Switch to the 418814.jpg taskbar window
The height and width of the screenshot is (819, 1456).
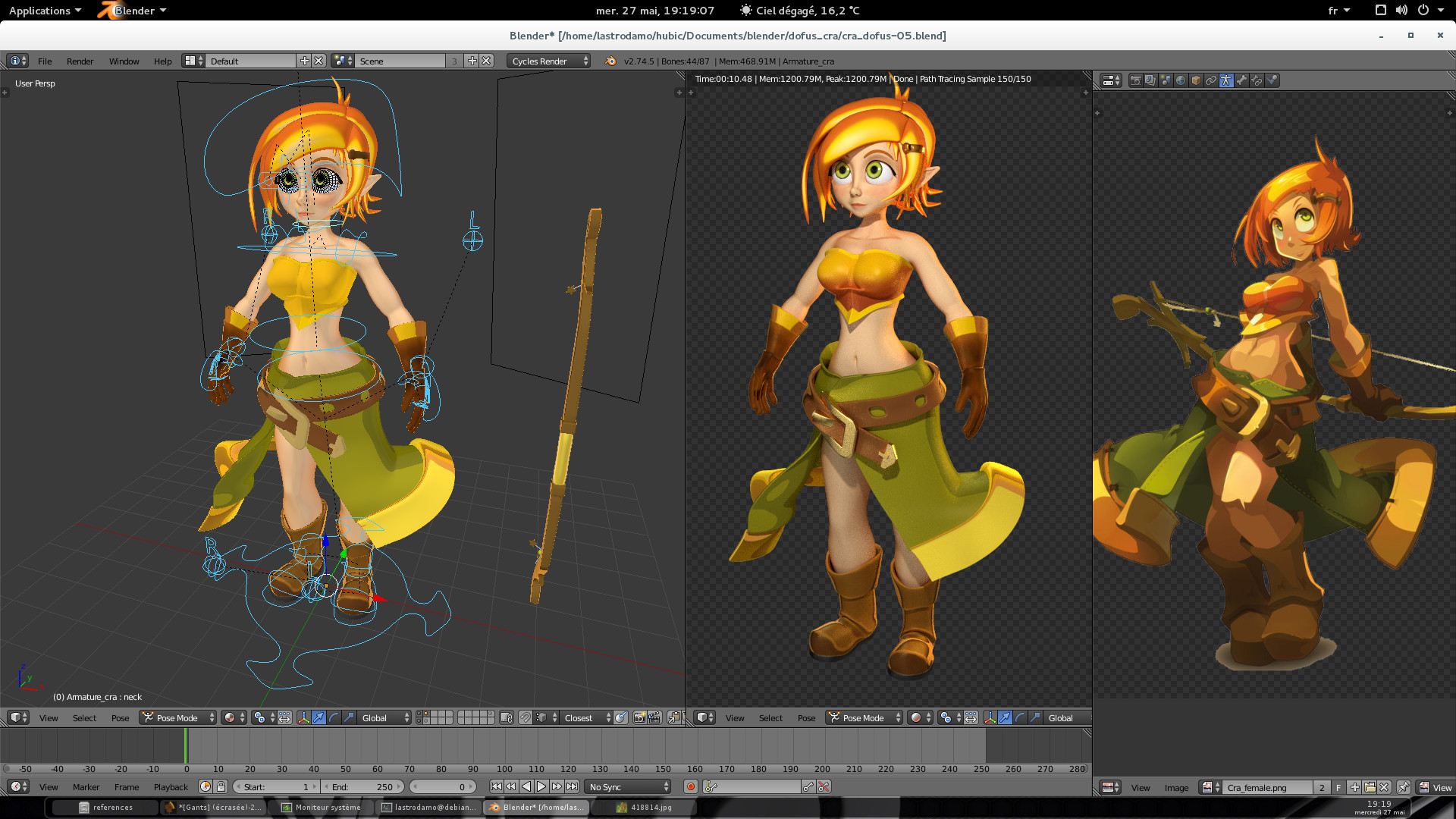click(644, 807)
